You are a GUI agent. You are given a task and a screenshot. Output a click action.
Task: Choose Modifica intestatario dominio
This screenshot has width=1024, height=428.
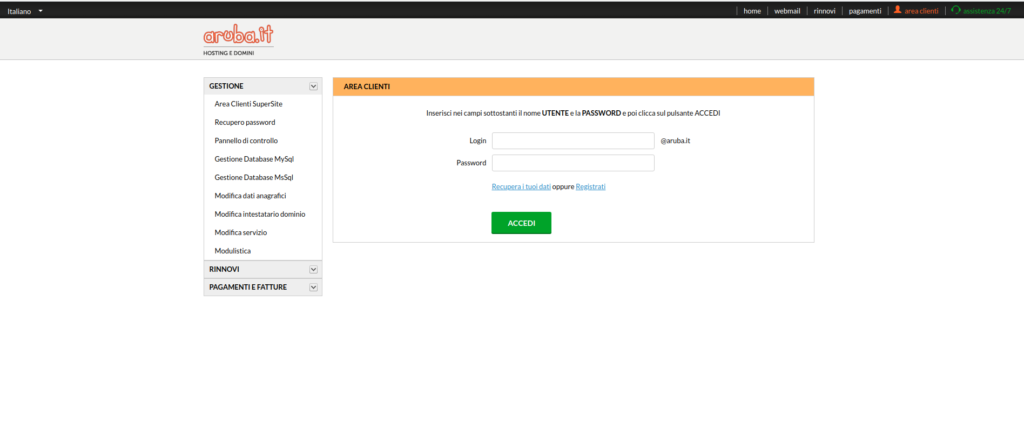[x=260, y=214]
